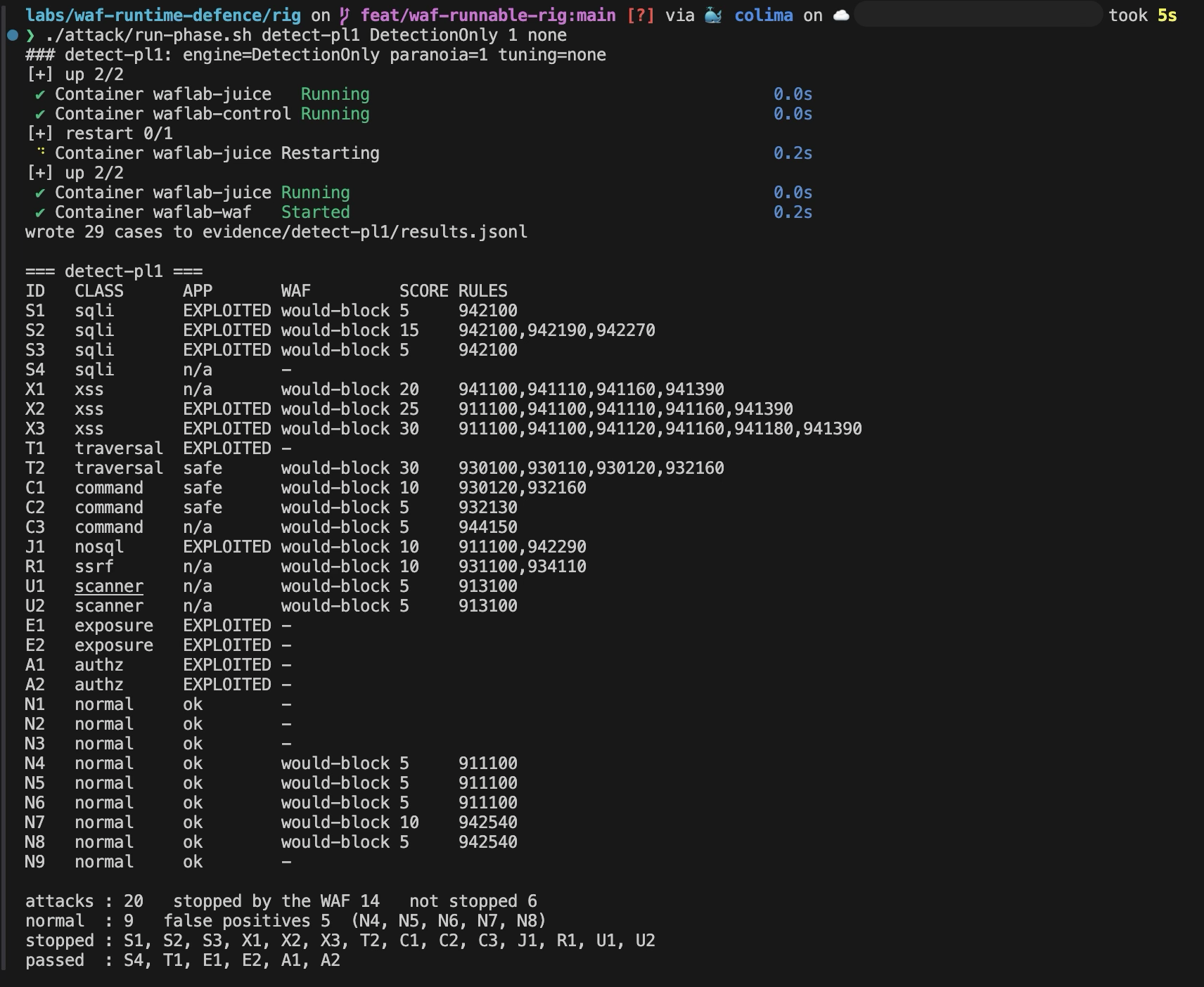Click the 'passed :' list line
This screenshot has height=987, width=1204.
click(183, 960)
